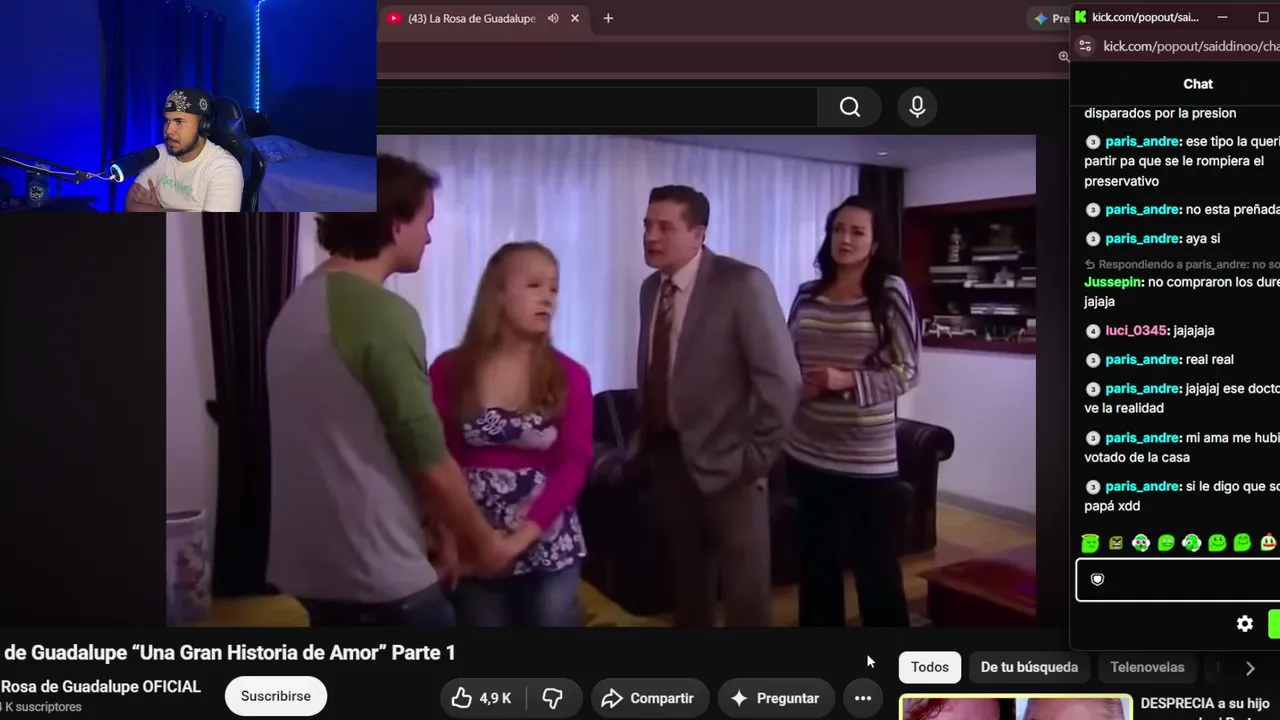
Task: Insert the sixth green emote, the wide-smile one
Action: point(1217,543)
